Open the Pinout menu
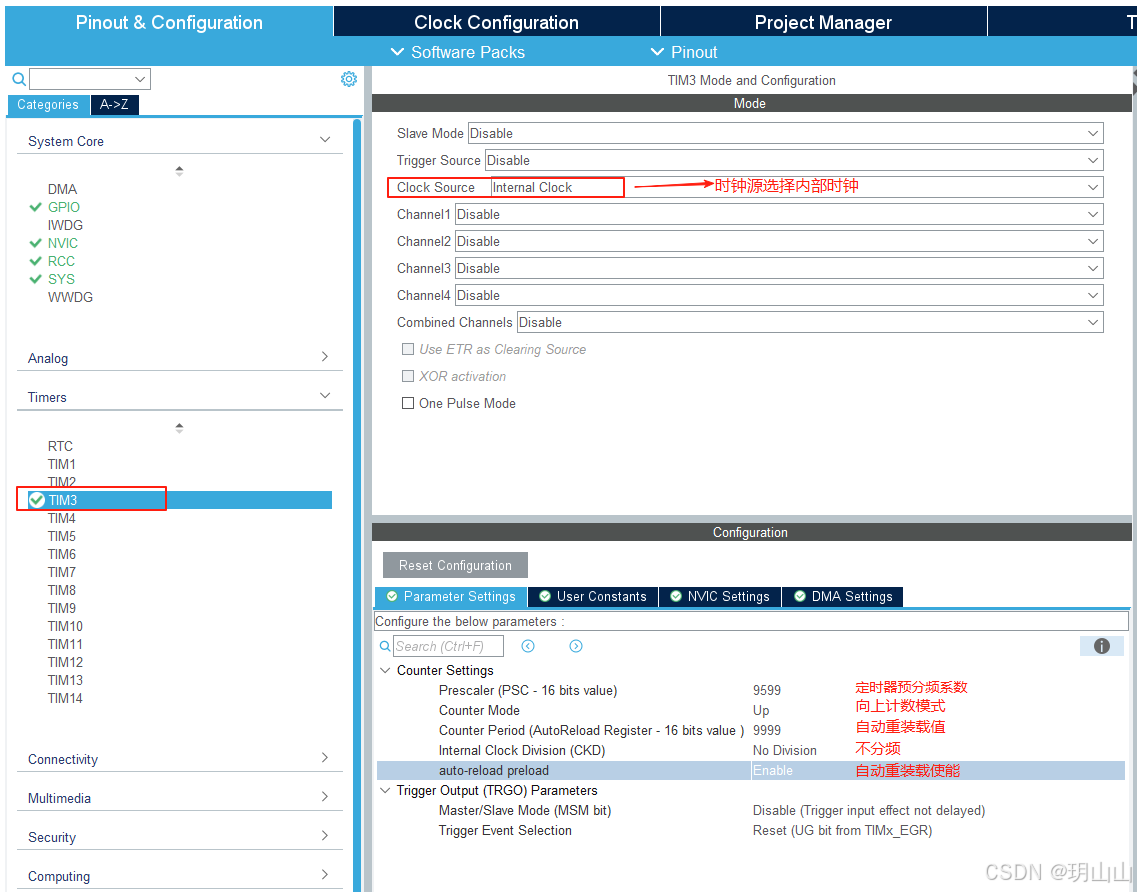1137x892 pixels. (684, 52)
